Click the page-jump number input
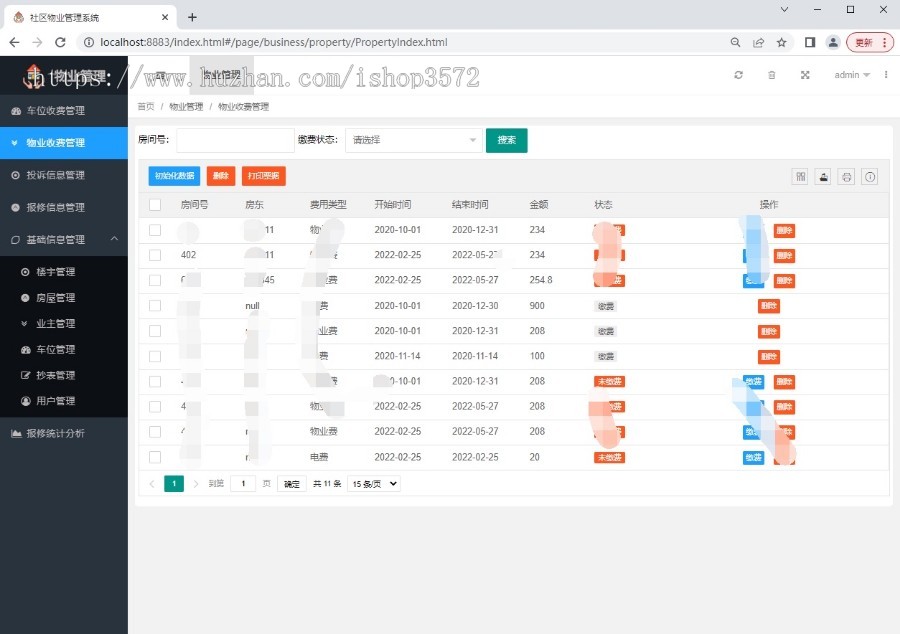900x634 pixels. tap(243, 484)
